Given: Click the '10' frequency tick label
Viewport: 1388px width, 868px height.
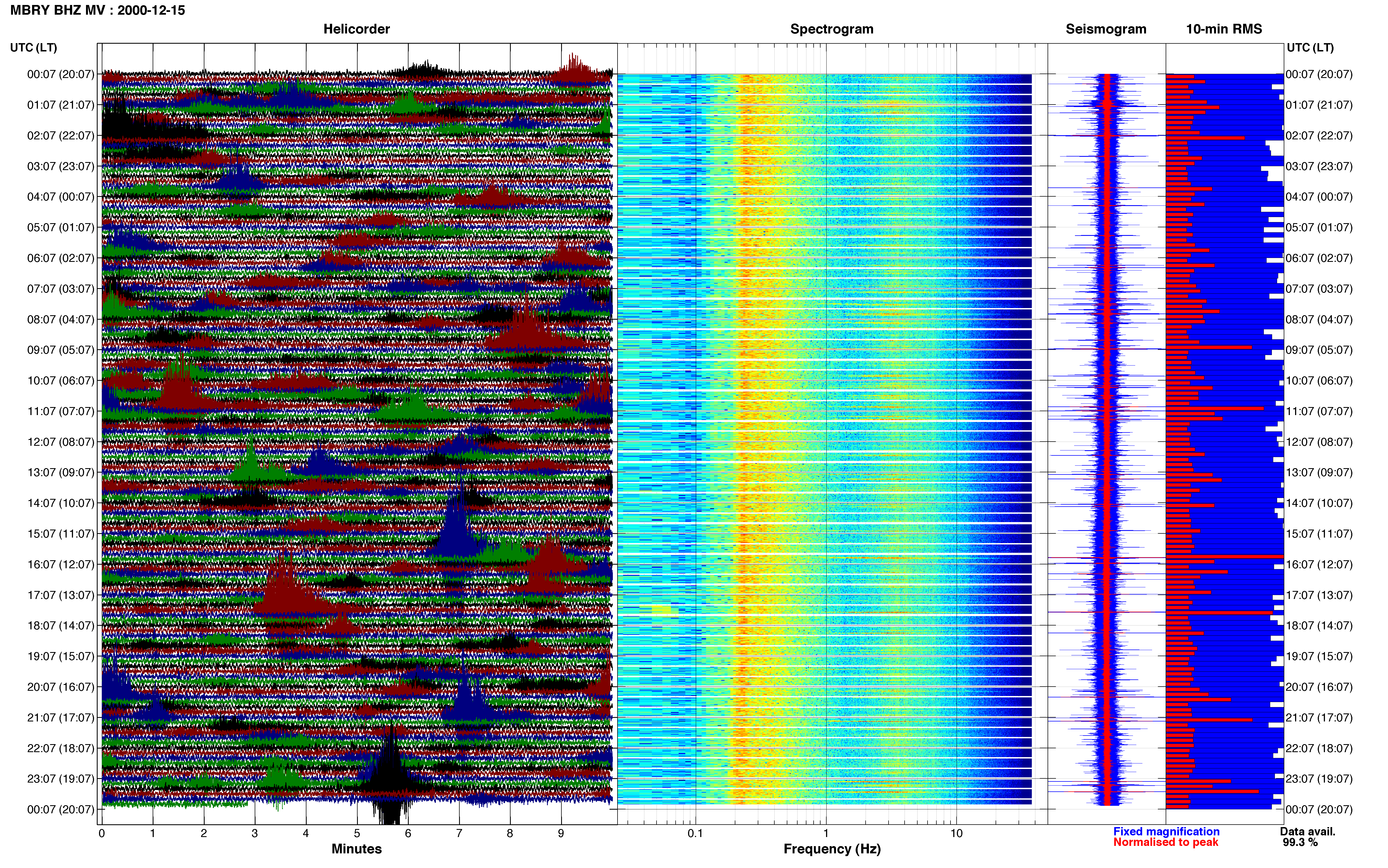Looking at the screenshot, I should [956, 833].
